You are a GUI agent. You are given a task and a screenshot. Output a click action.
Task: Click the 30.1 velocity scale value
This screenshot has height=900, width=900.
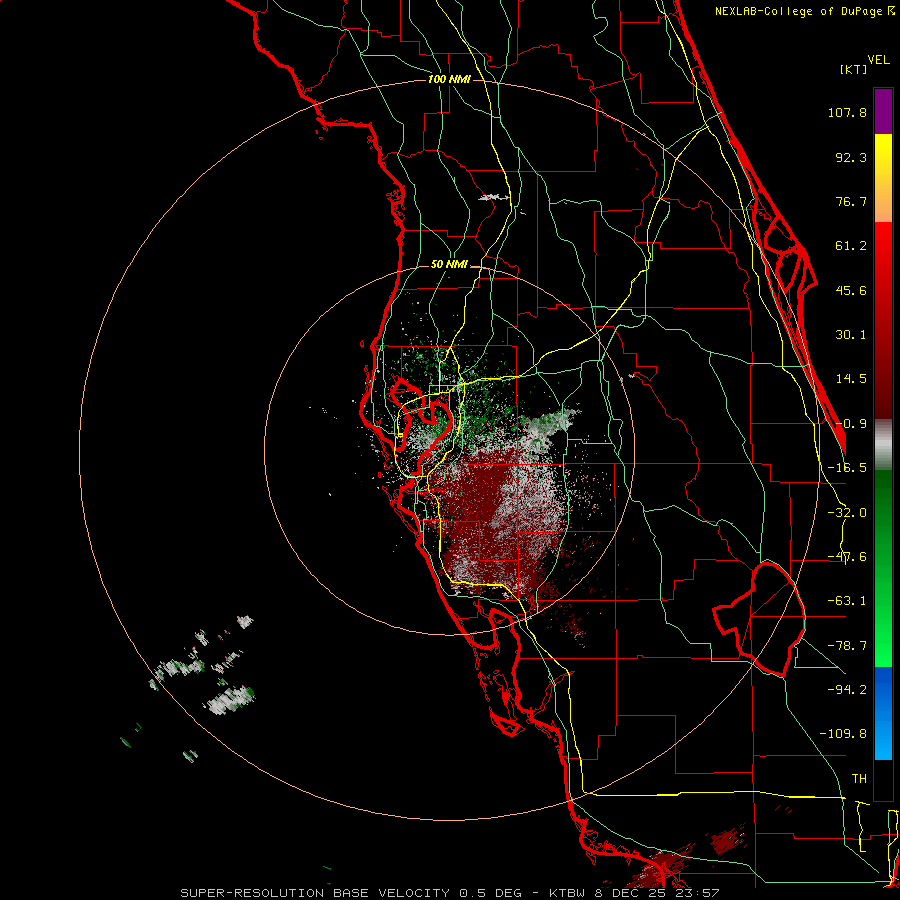coord(851,335)
